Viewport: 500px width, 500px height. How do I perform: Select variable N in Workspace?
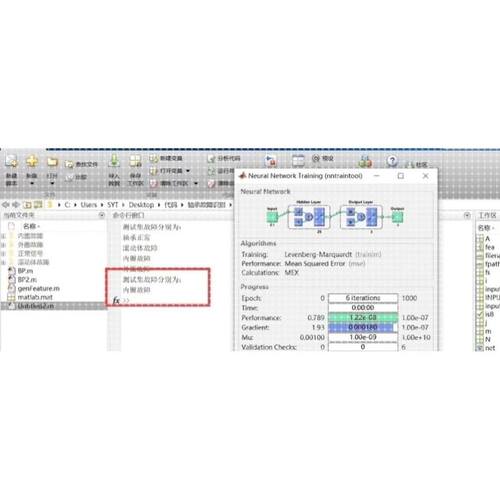(488, 339)
